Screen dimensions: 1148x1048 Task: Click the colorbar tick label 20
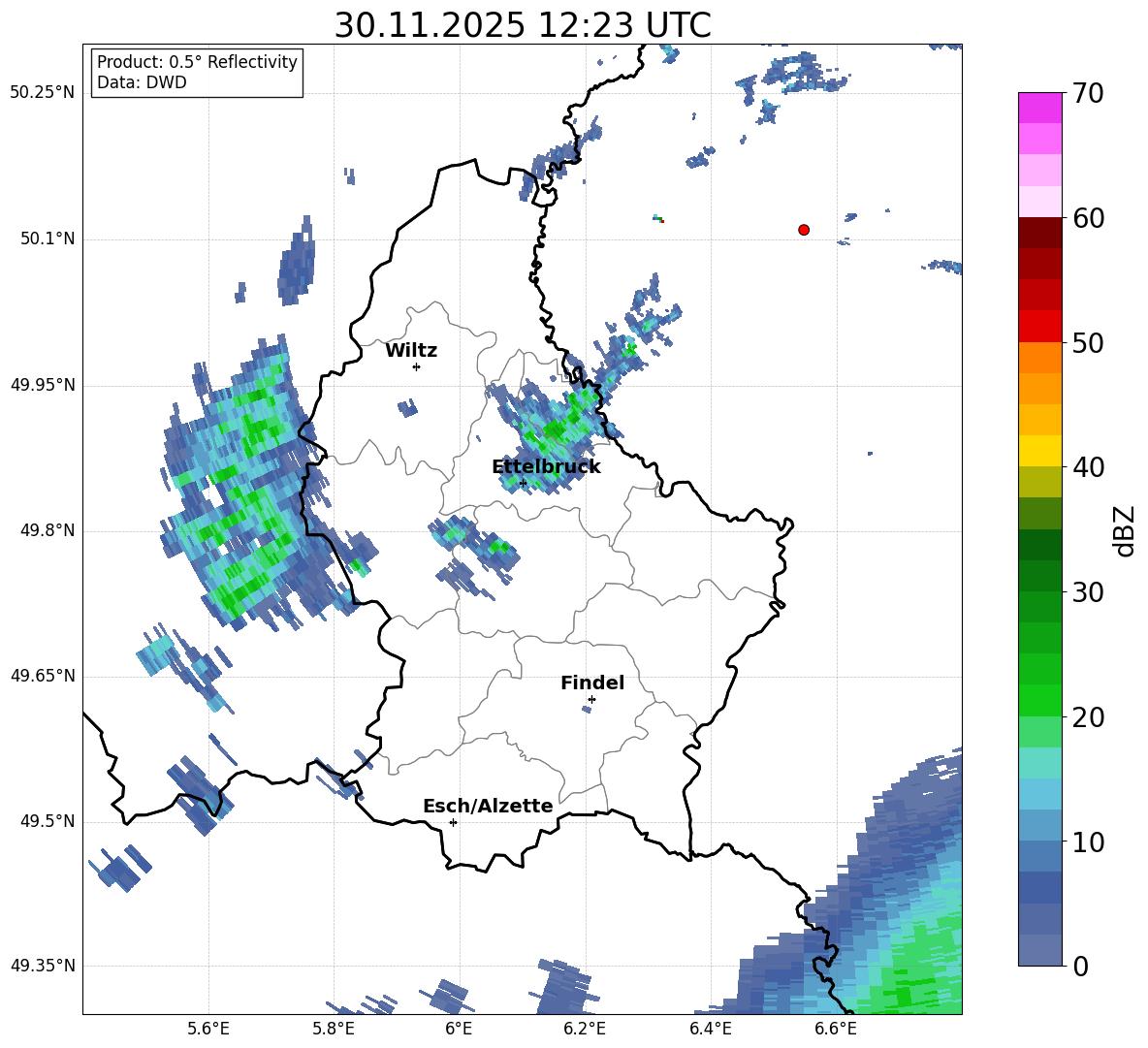pyautogui.click(x=1088, y=717)
